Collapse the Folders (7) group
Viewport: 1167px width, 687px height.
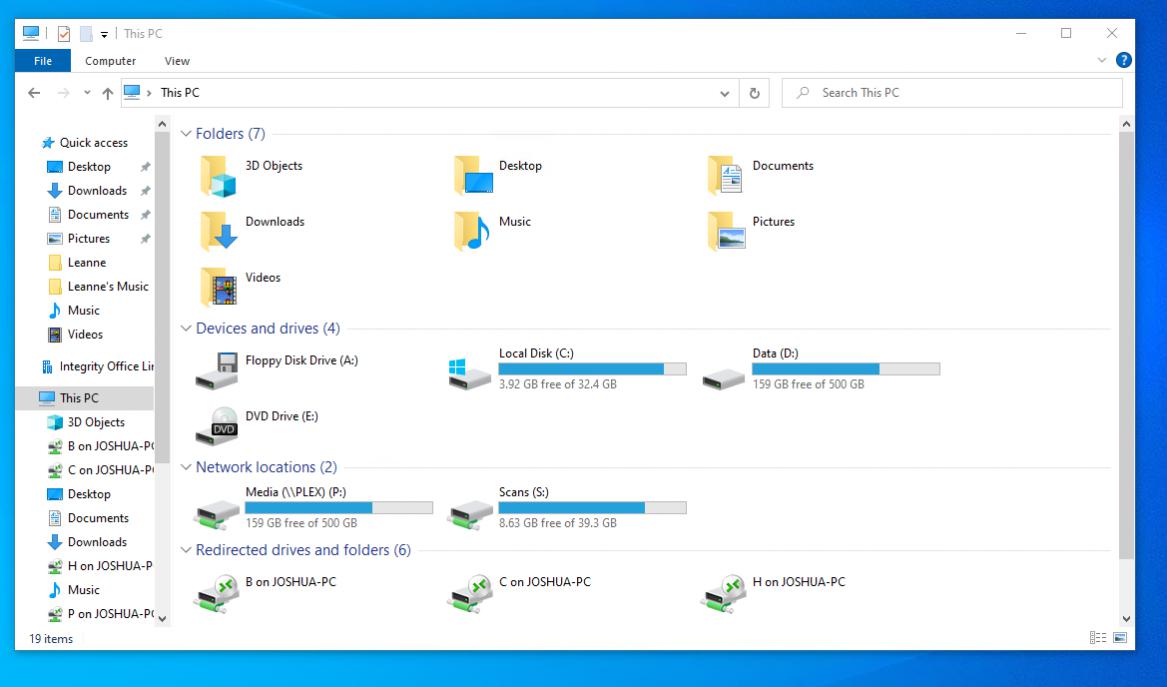186,134
